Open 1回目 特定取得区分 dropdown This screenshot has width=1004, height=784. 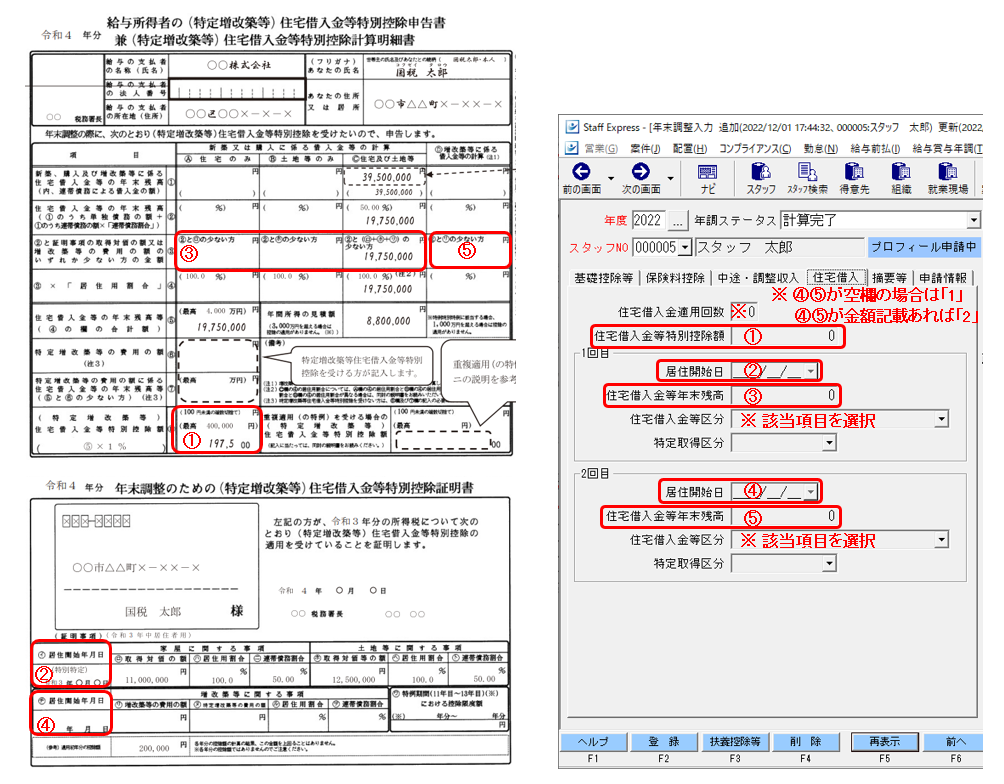(x=829, y=443)
